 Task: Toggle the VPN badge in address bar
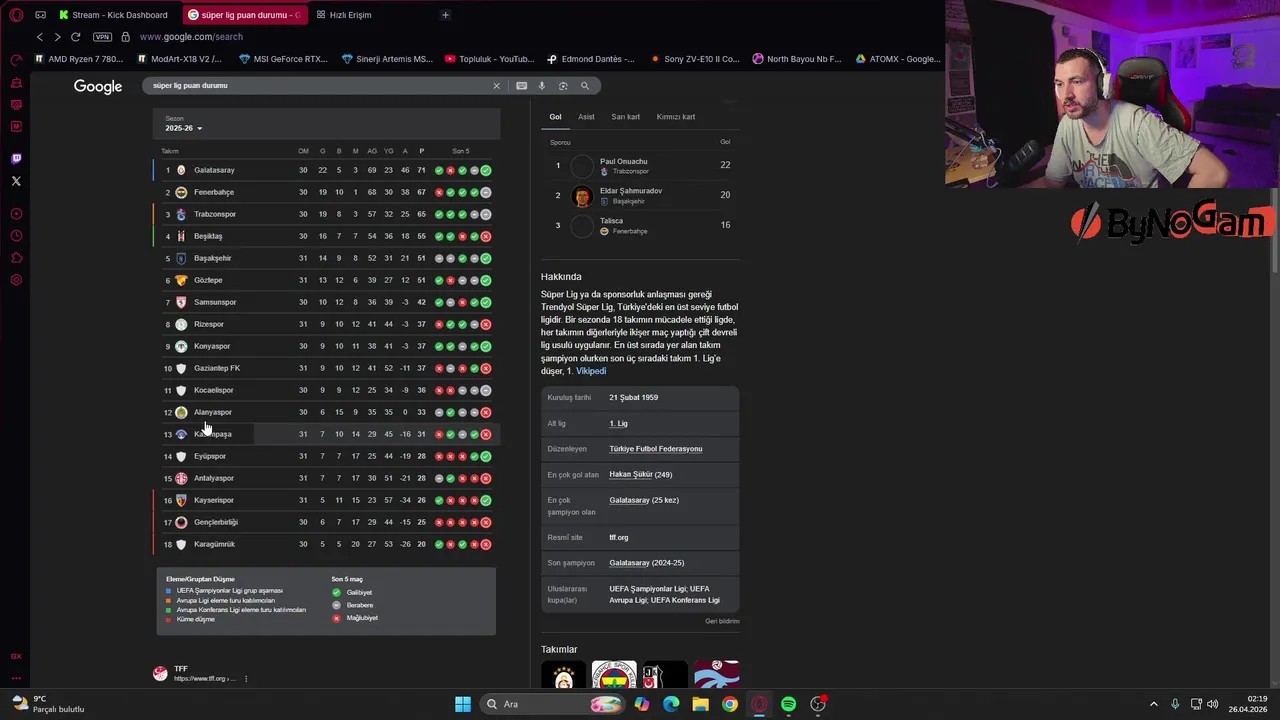102,37
